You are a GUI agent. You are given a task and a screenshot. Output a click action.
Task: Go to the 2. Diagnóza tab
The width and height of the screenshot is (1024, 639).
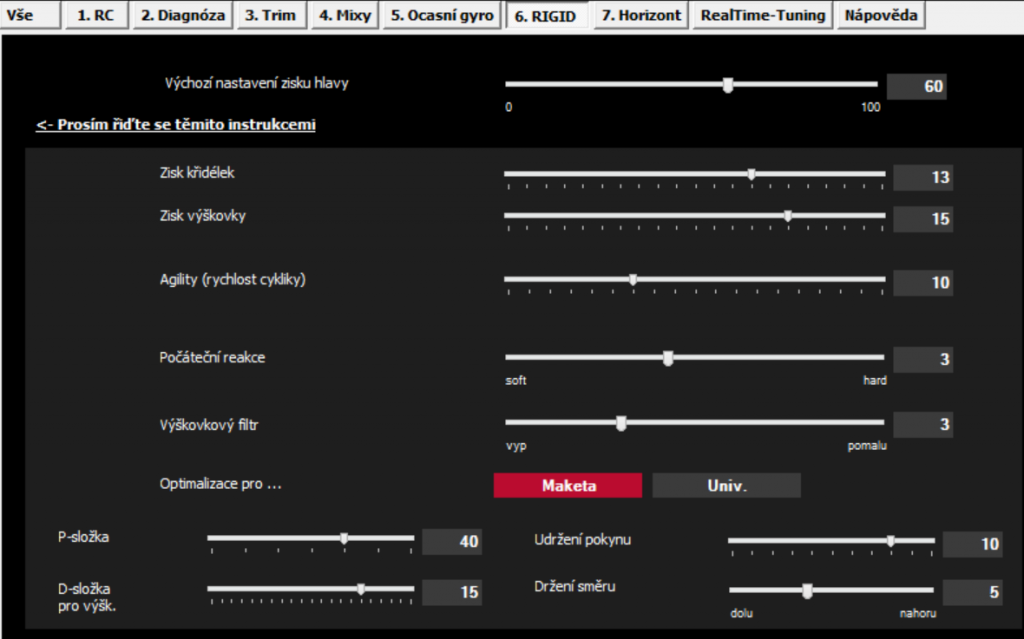[182, 15]
